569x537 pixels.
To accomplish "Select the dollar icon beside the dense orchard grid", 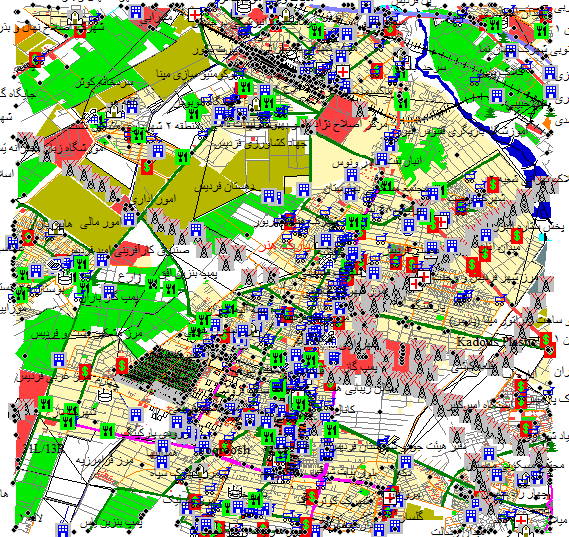I will click(122, 366).
